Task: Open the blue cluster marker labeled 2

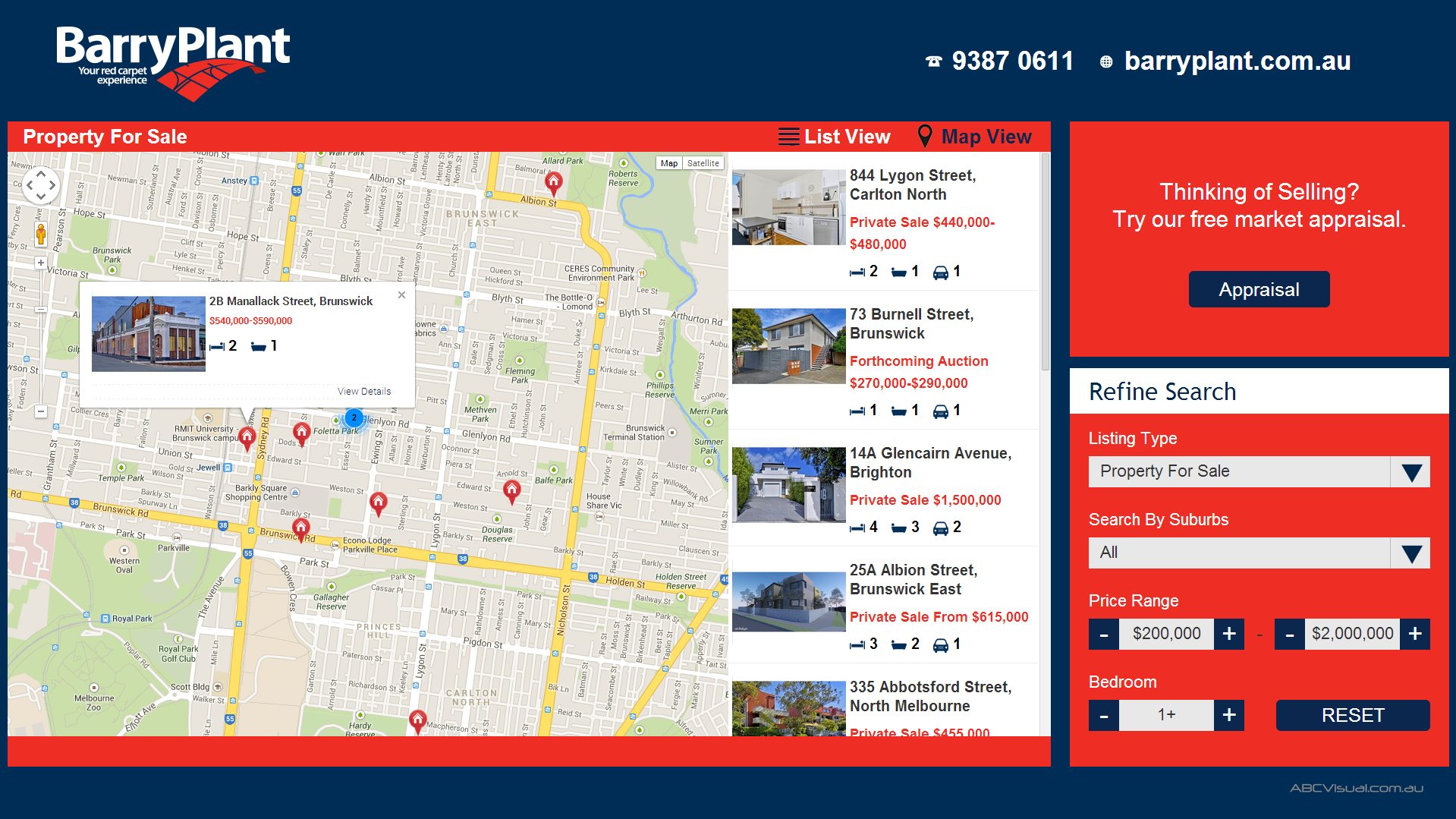Action: tap(354, 417)
